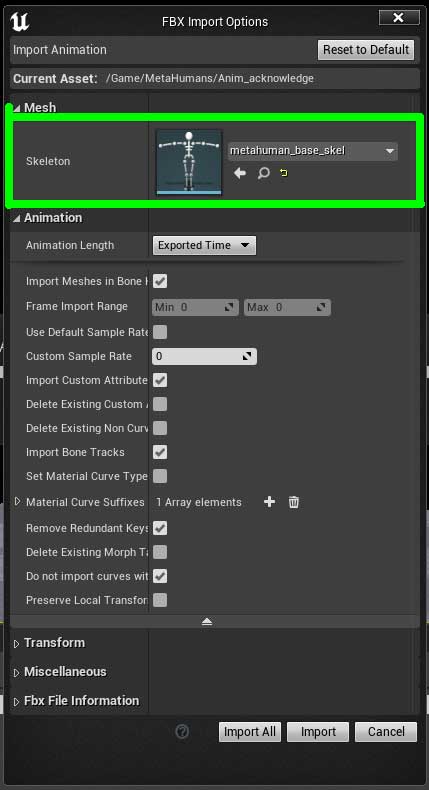Use selected asset arrow for Skeleton
Image resolution: width=429 pixels, height=790 pixels.
coord(240,173)
